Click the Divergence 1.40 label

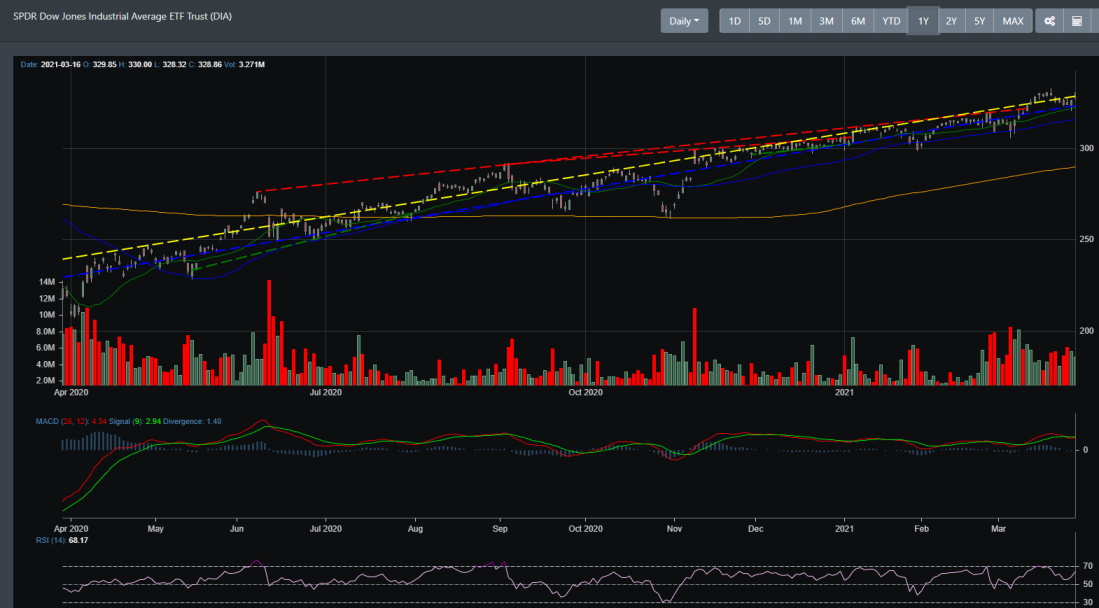click(191, 421)
